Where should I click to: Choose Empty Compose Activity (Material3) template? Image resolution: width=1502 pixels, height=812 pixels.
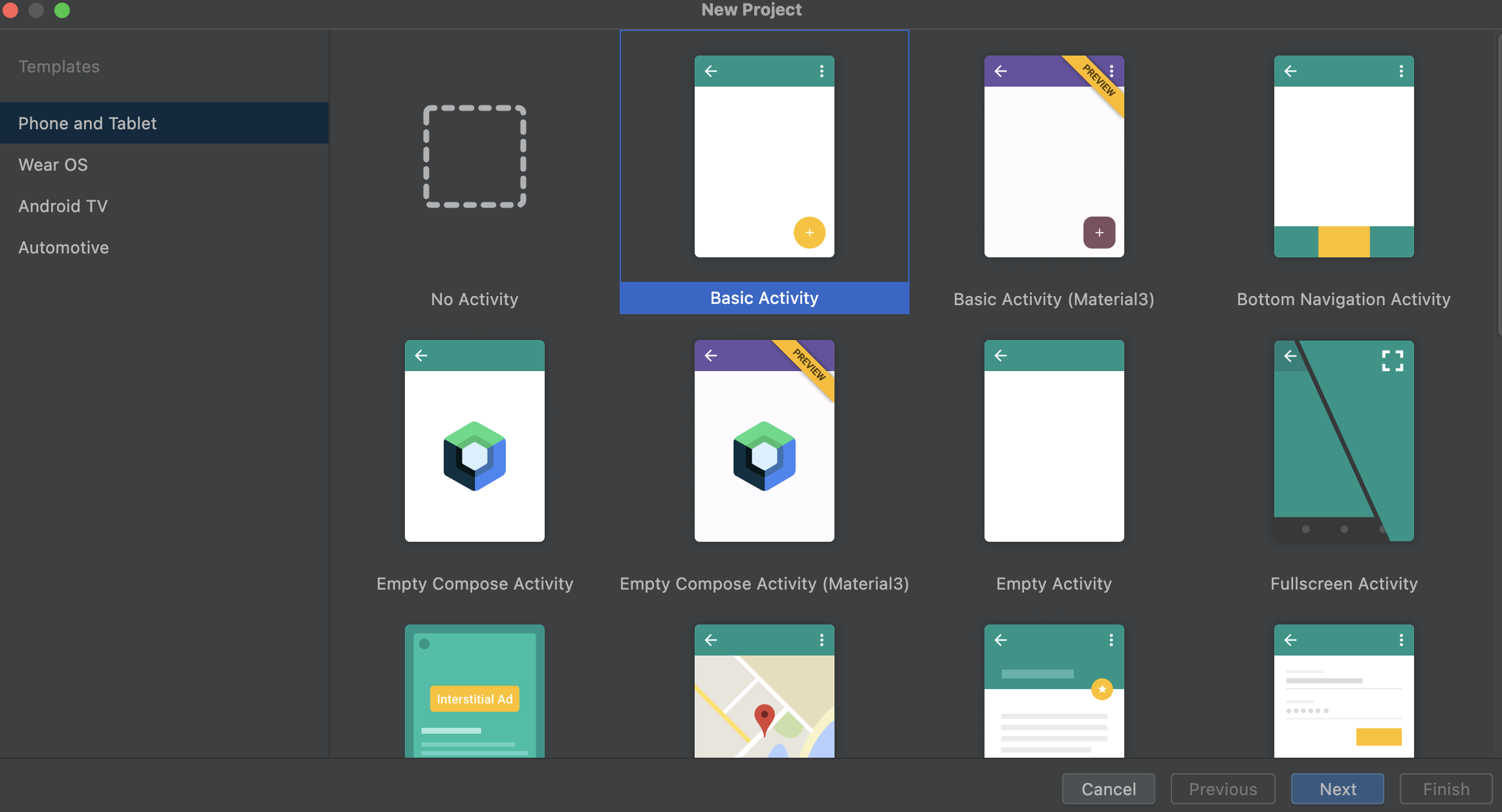click(764, 441)
